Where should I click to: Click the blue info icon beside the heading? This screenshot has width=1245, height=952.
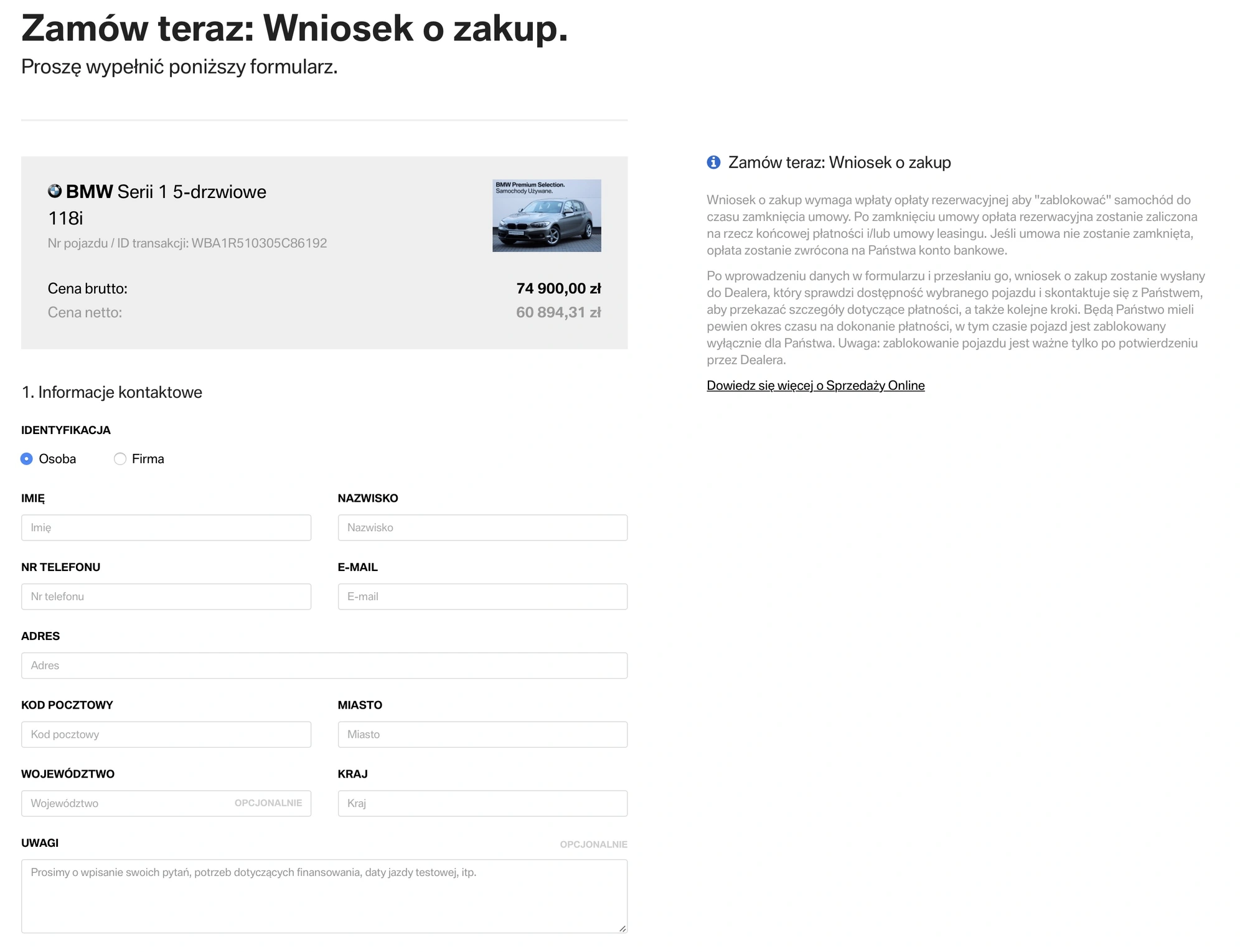tap(713, 163)
